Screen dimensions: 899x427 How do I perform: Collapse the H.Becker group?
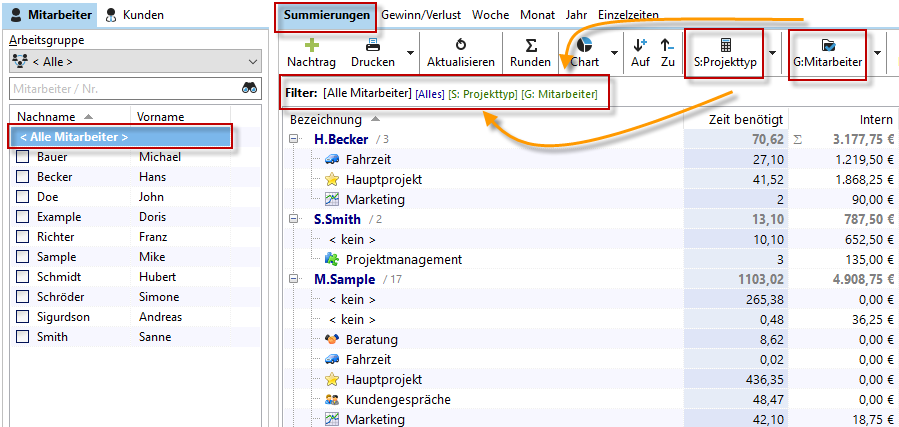pyautogui.click(x=295, y=139)
